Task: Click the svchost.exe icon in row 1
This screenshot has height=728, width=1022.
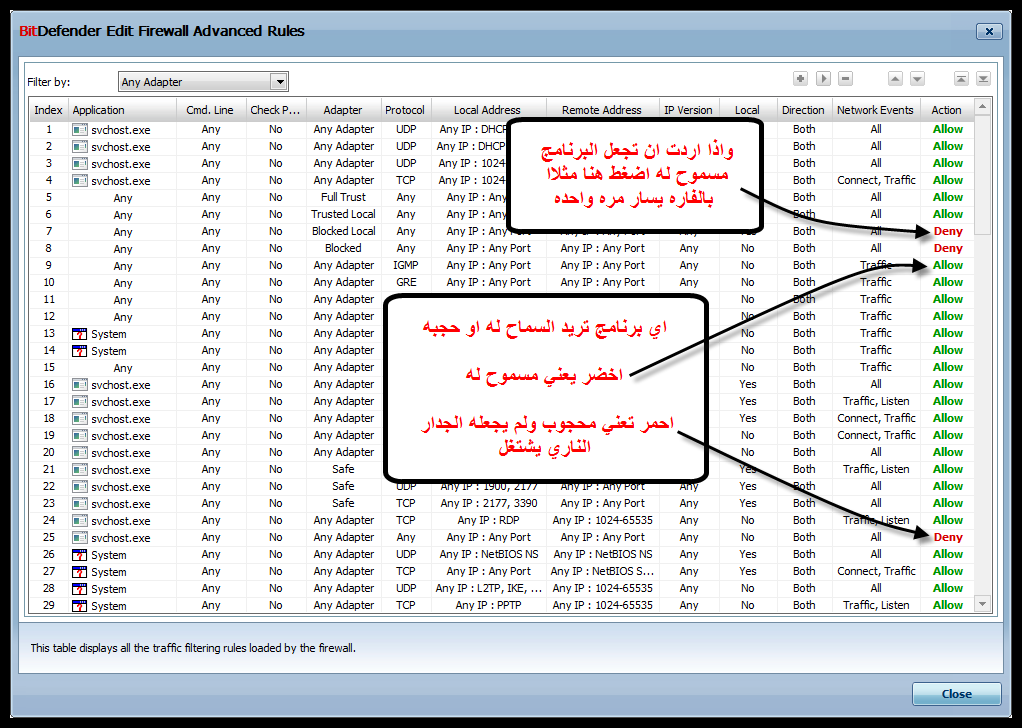Action: [80, 130]
